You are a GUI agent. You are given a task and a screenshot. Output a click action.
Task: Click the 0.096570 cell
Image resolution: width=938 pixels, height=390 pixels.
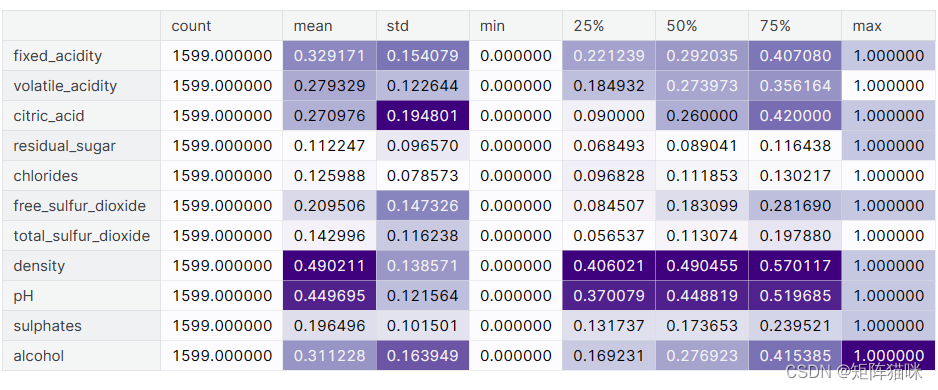(422, 145)
